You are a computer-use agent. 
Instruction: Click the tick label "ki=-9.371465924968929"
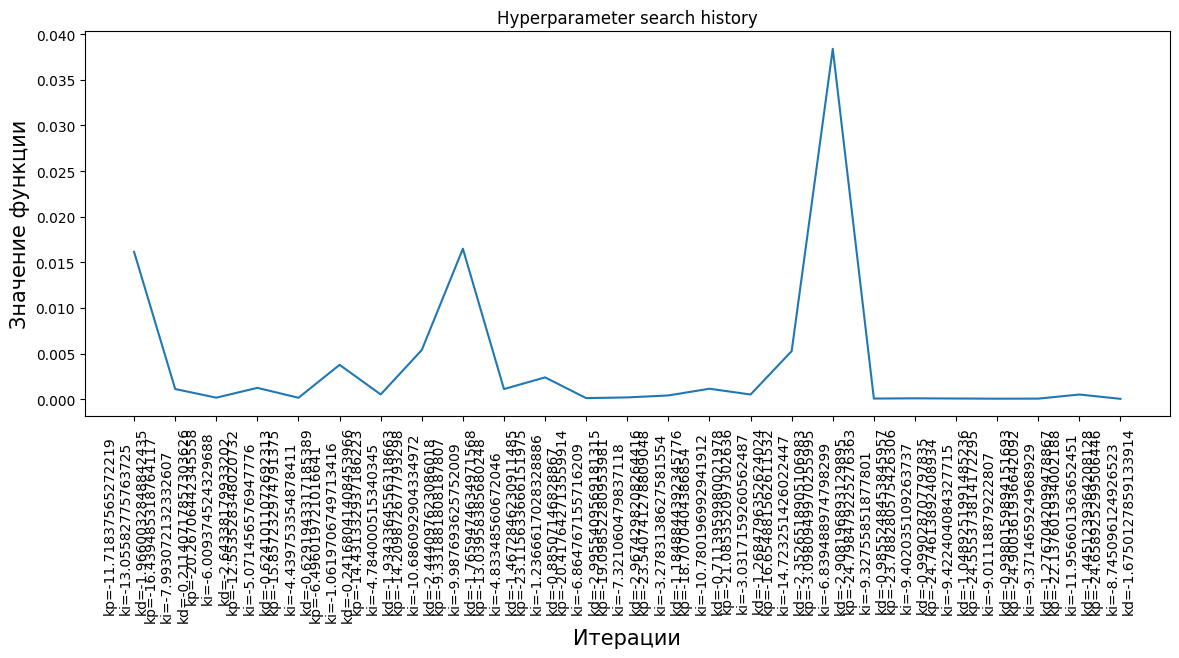point(1029,528)
